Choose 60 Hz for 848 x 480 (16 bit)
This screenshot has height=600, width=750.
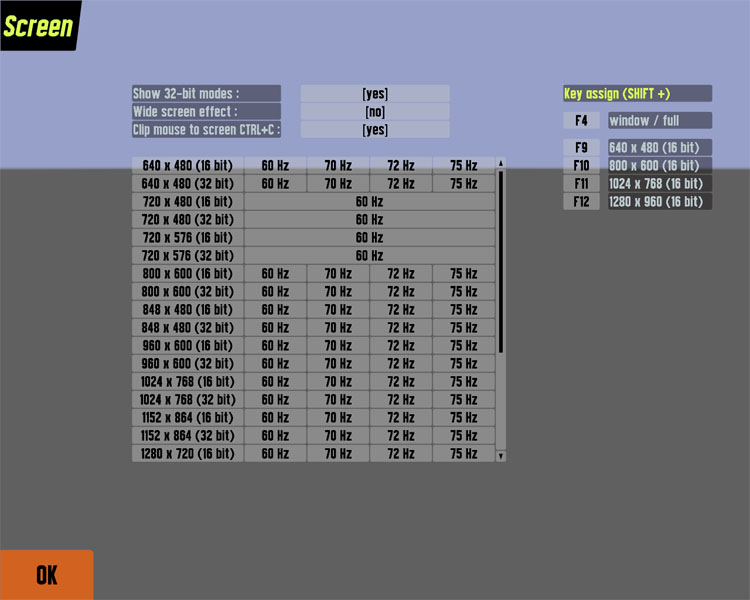click(275, 310)
